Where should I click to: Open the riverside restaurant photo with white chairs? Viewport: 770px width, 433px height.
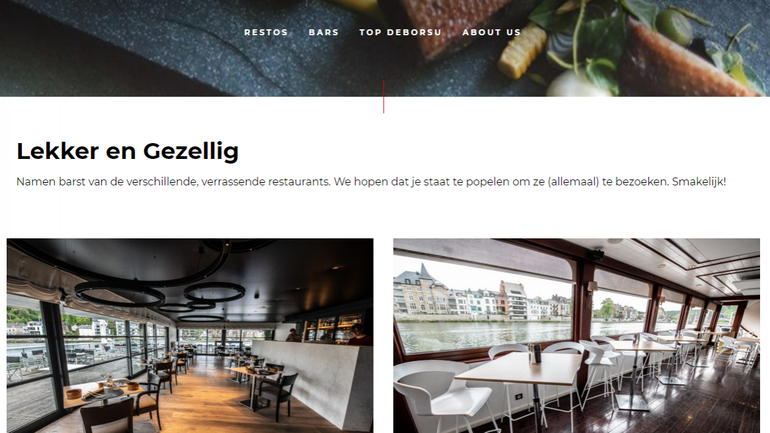577,336
